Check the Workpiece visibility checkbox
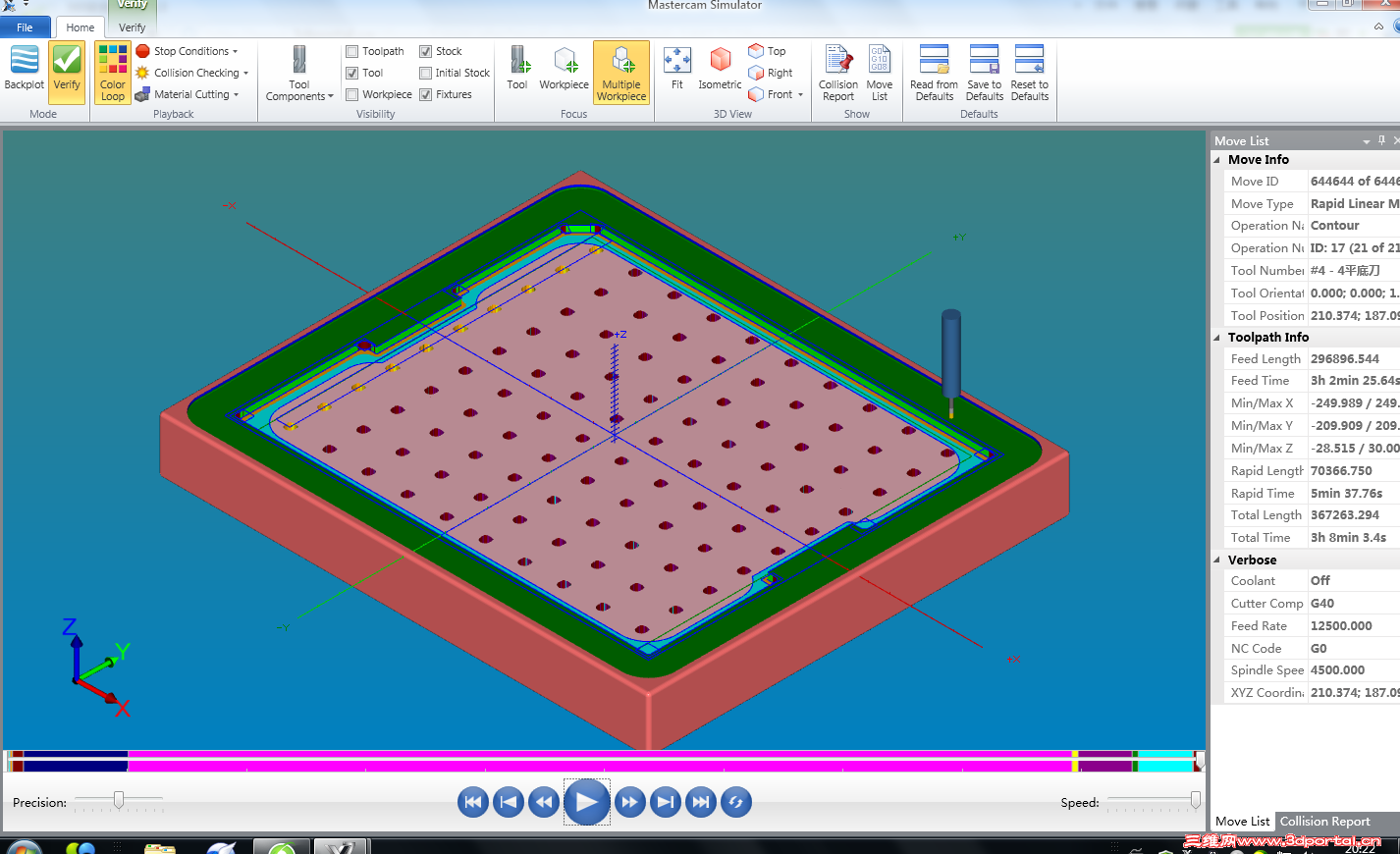Image resolution: width=1400 pixels, height=854 pixels. pyautogui.click(x=351, y=94)
